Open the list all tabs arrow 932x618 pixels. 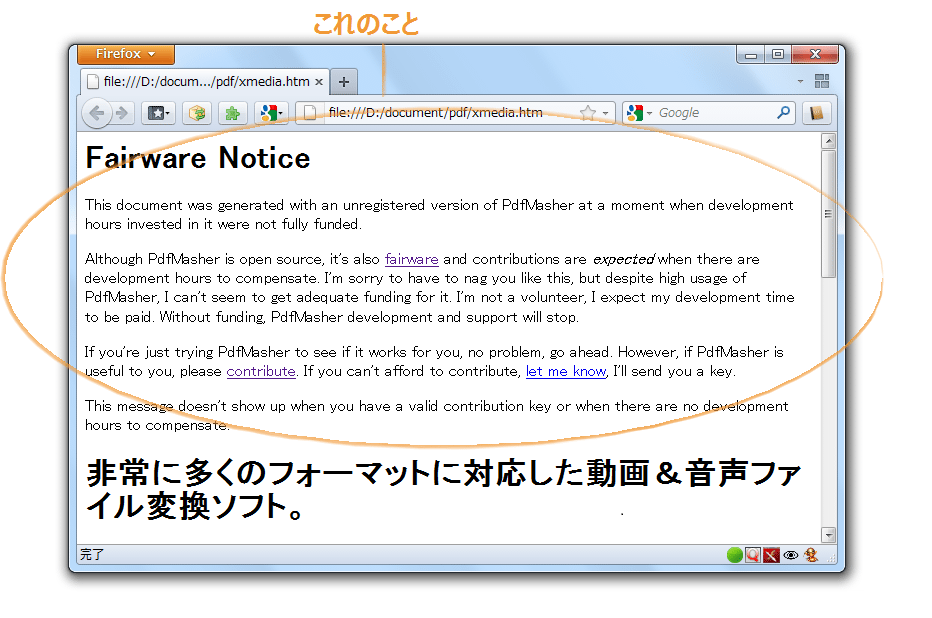pos(800,81)
